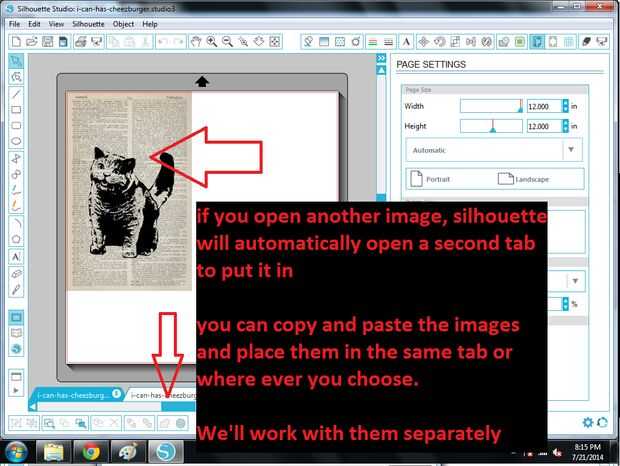Click the Zoom In magnifier

(212, 42)
